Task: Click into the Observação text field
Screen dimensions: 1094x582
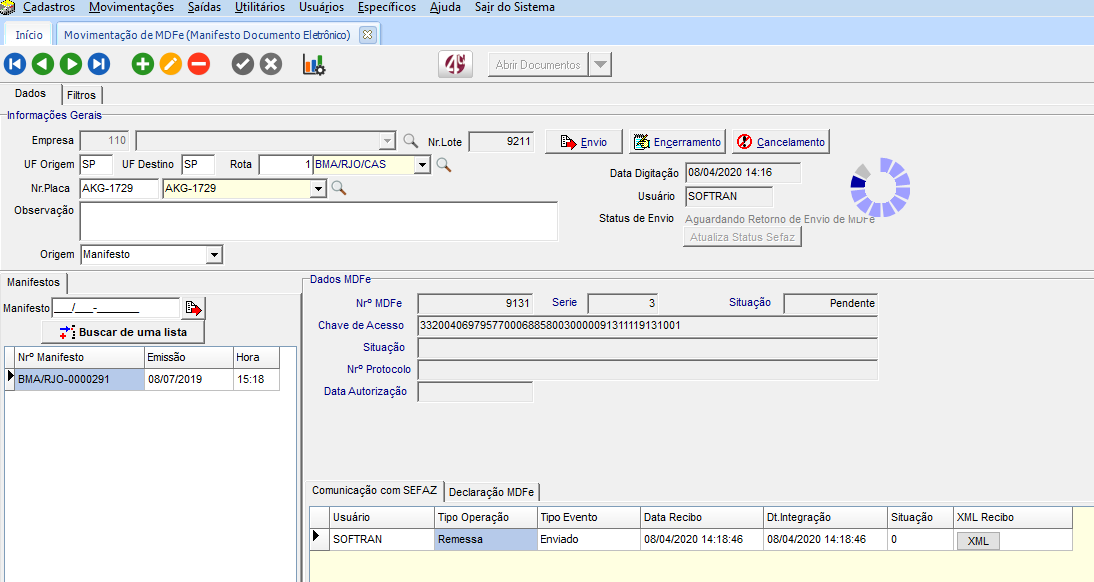Action: (x=318, y=221)
